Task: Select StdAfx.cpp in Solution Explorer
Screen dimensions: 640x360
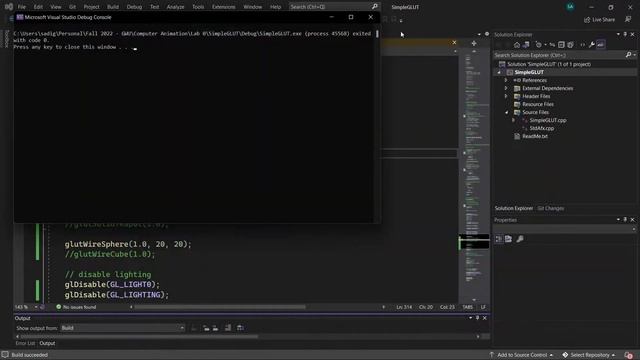Action: (x=542, y=128)
